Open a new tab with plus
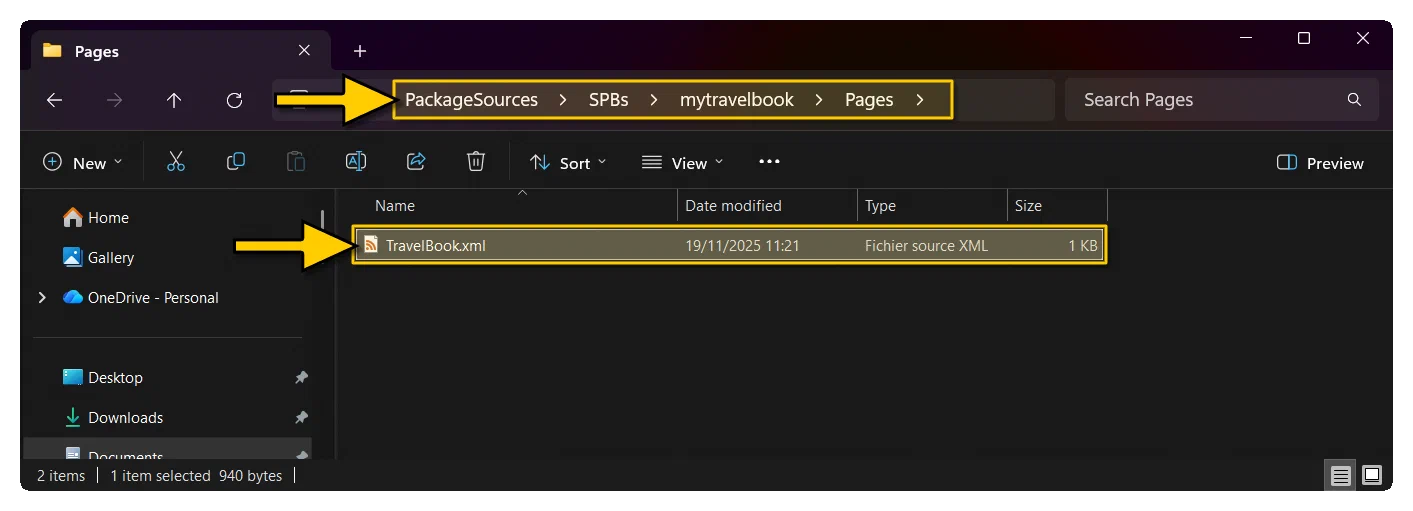 (x=360, y=51)
